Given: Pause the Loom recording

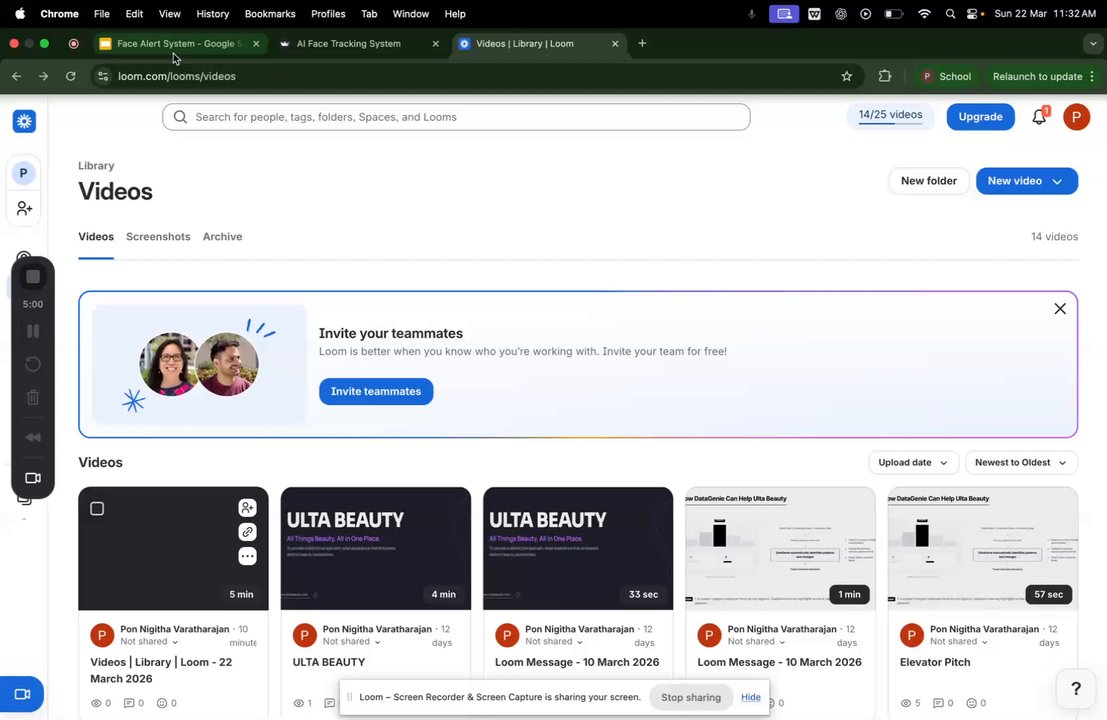Looking at the screenshot, I should pyautogui.click(x=32, y=331).
